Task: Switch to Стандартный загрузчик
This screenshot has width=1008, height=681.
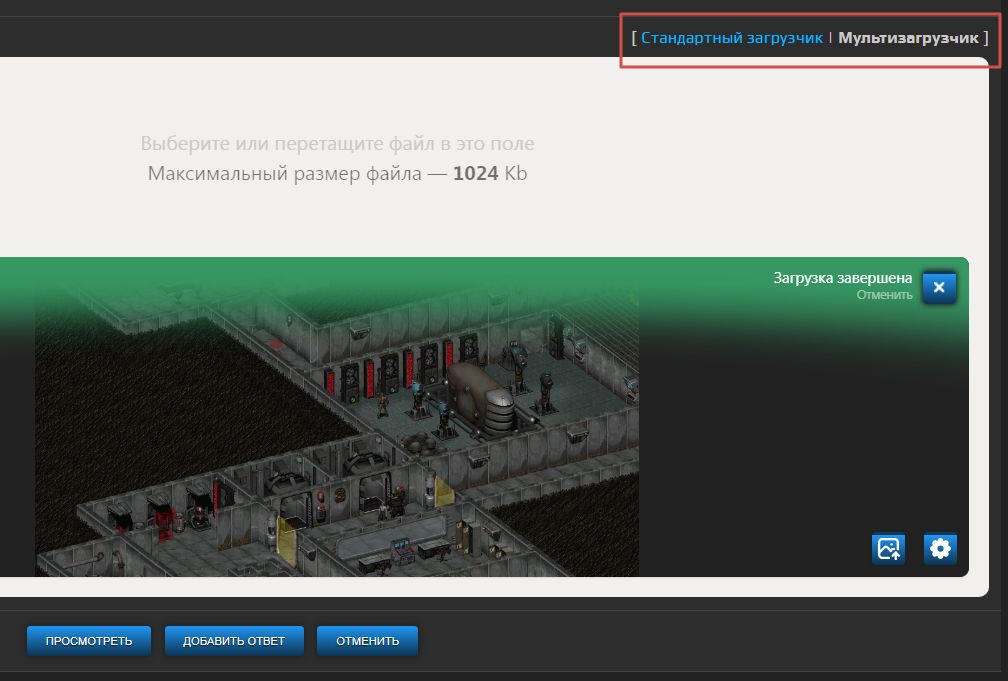Action: coord(731,38)
